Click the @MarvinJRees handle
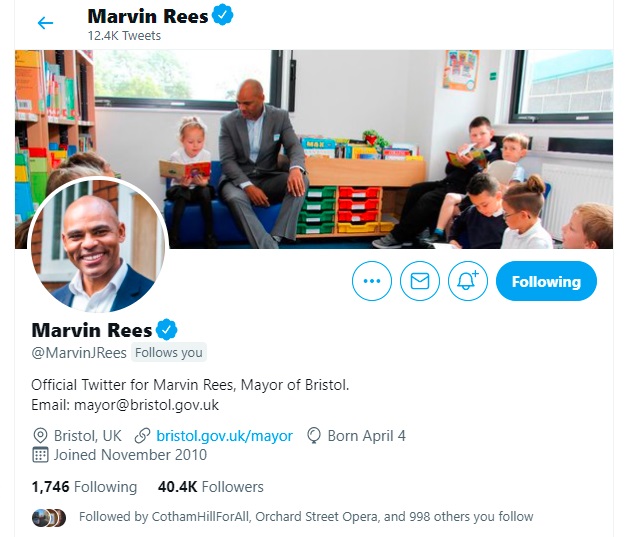 click(79, 353)
